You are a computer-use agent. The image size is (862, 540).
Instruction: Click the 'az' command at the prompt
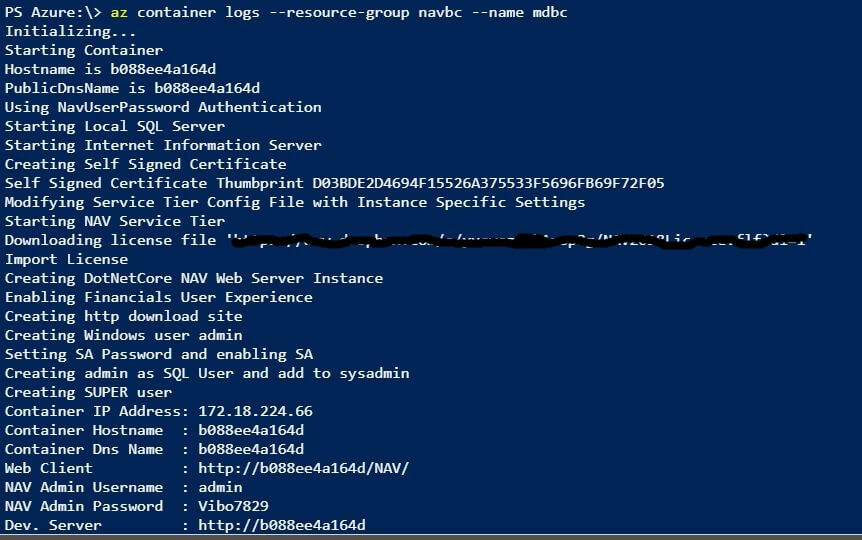coord(119,12)
